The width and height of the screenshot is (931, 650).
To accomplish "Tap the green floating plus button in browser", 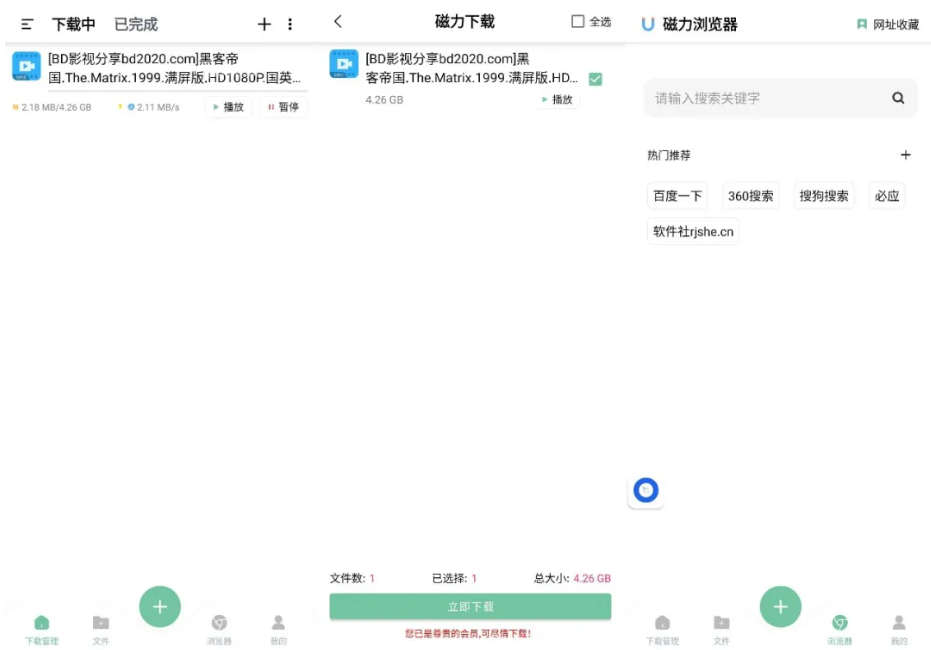I will [779, 606].
